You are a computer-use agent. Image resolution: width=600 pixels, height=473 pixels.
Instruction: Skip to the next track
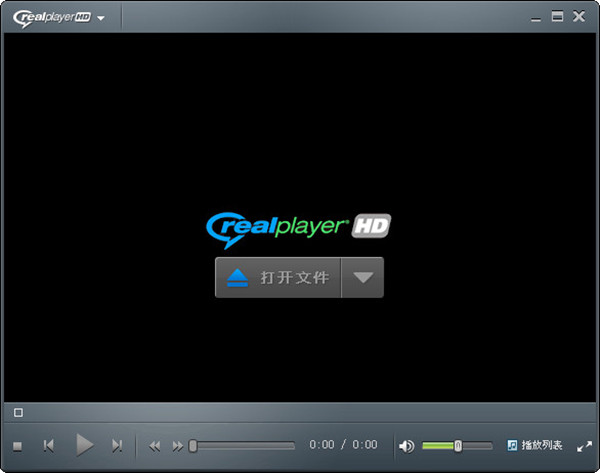(117, 446)
